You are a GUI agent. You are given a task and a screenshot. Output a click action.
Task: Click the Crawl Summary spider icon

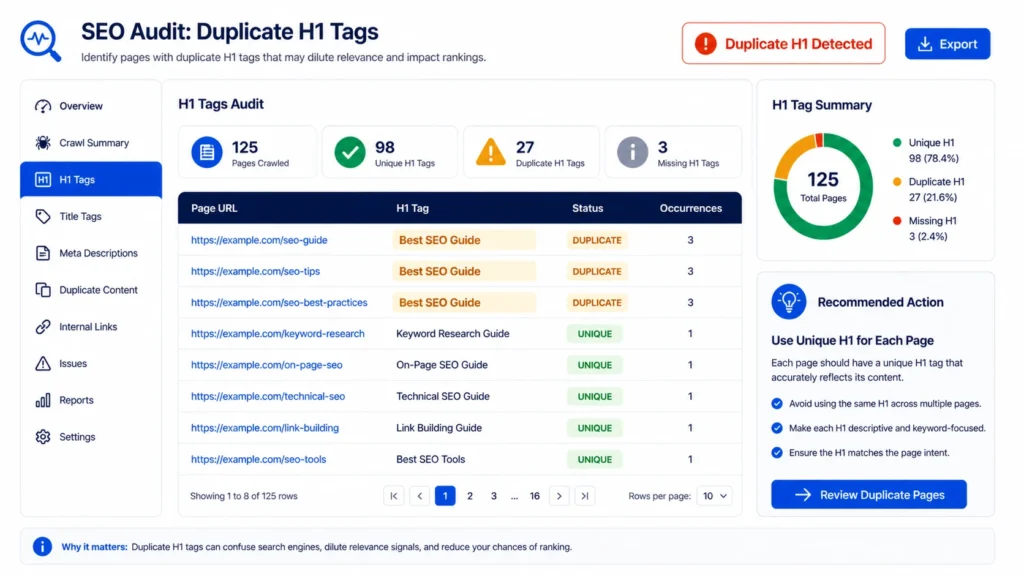pyautogui.click(x=43, y=143)
